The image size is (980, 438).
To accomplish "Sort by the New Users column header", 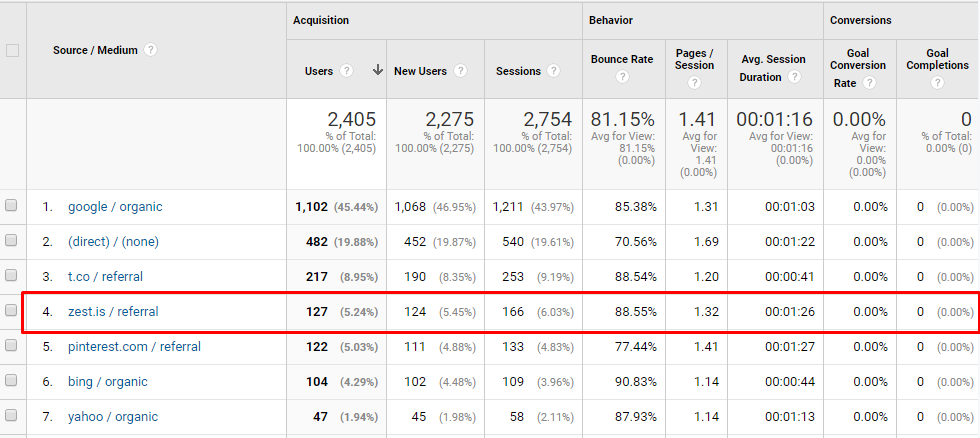I will (420, 71).
